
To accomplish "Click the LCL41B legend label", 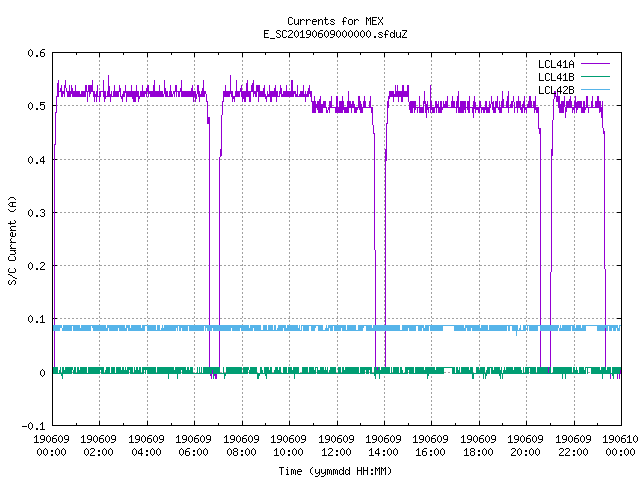I will [556, 77].
